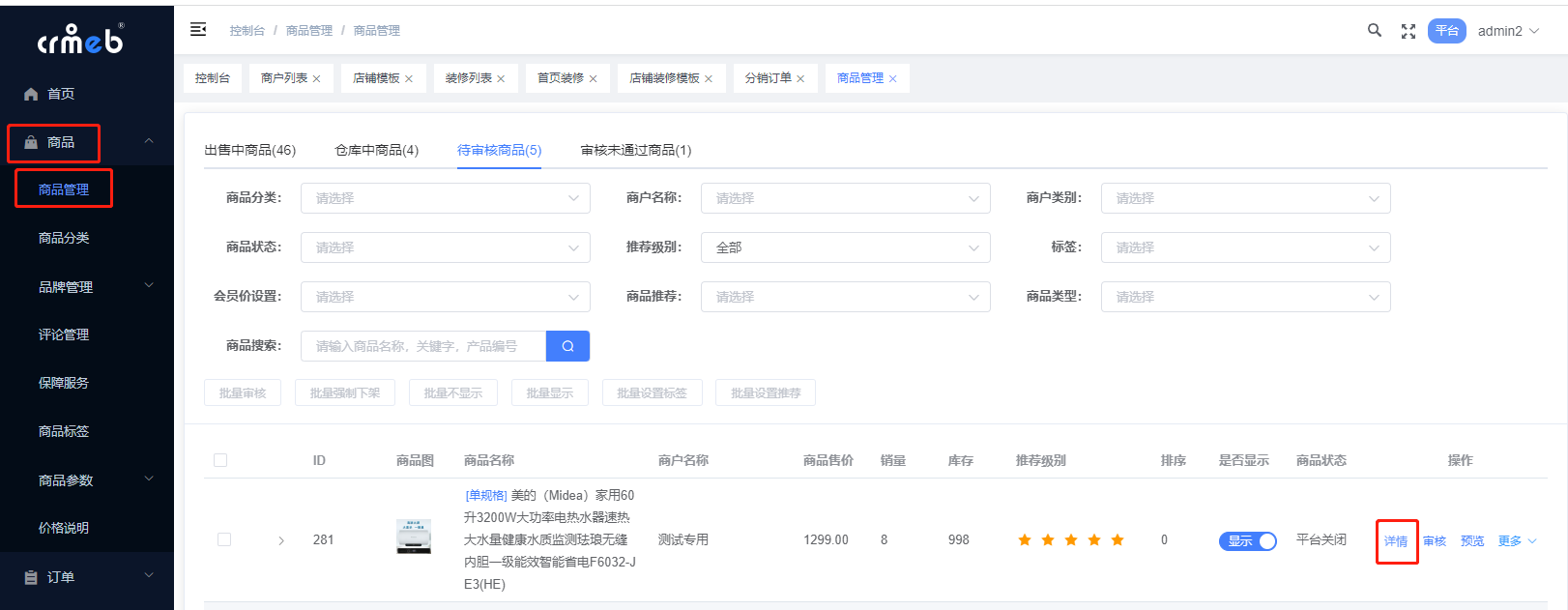The height and width of the screenshot is (610, 1568).
Task: Click the crmeb logo
Action: click(x=81, y=40)
